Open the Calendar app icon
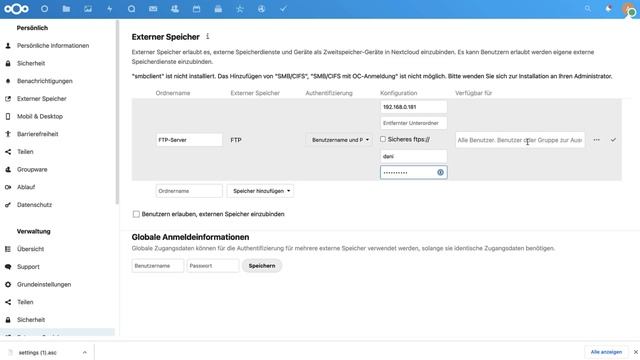This screenshot has height=360, width=640. [x=196, y=9]
